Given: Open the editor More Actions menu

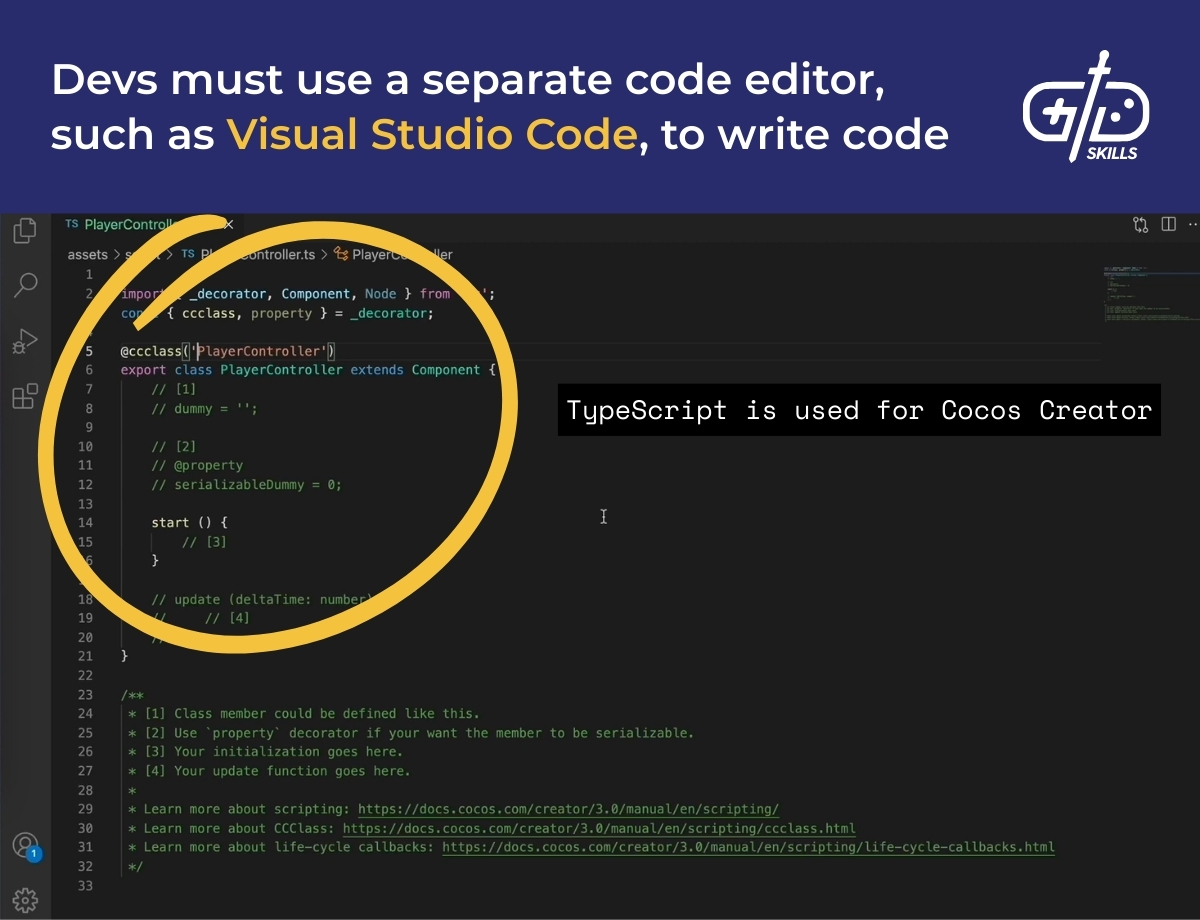Looking at the screenshot, I should [x=1192, y=224].
